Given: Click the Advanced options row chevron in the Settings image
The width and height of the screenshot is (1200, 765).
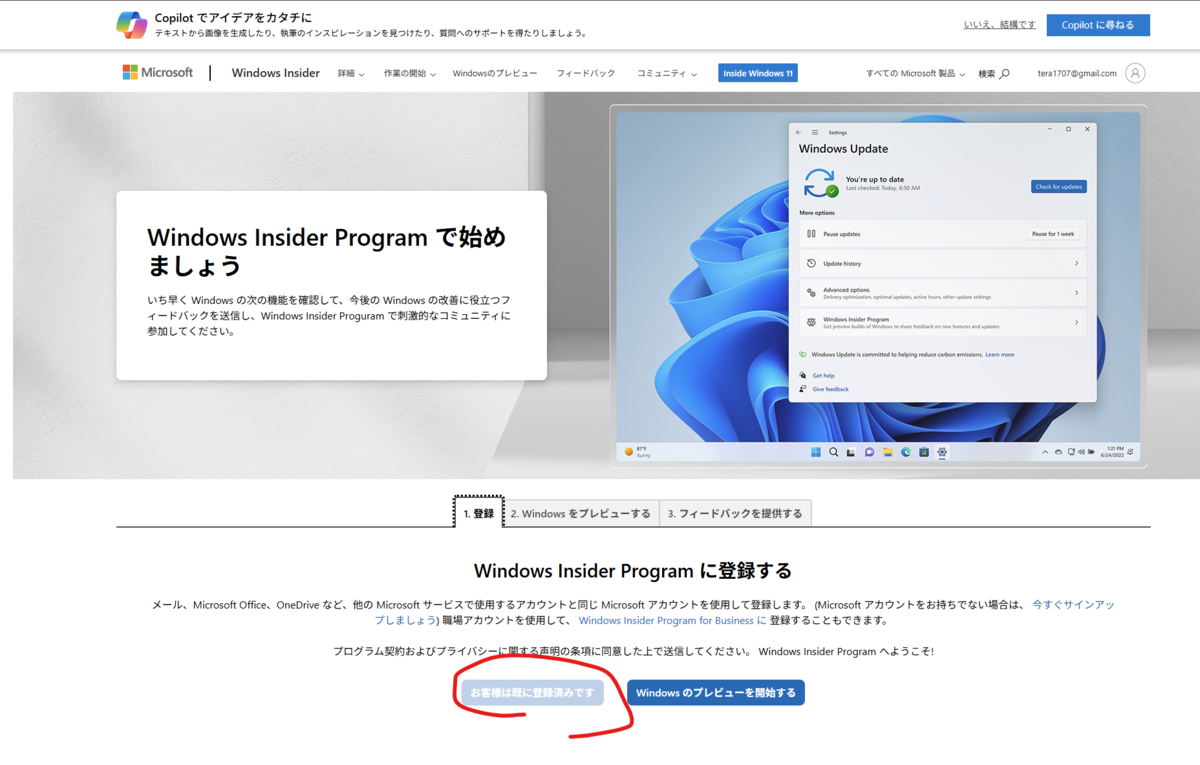Looking at the screenshot, I should (x=1076, y=293).
